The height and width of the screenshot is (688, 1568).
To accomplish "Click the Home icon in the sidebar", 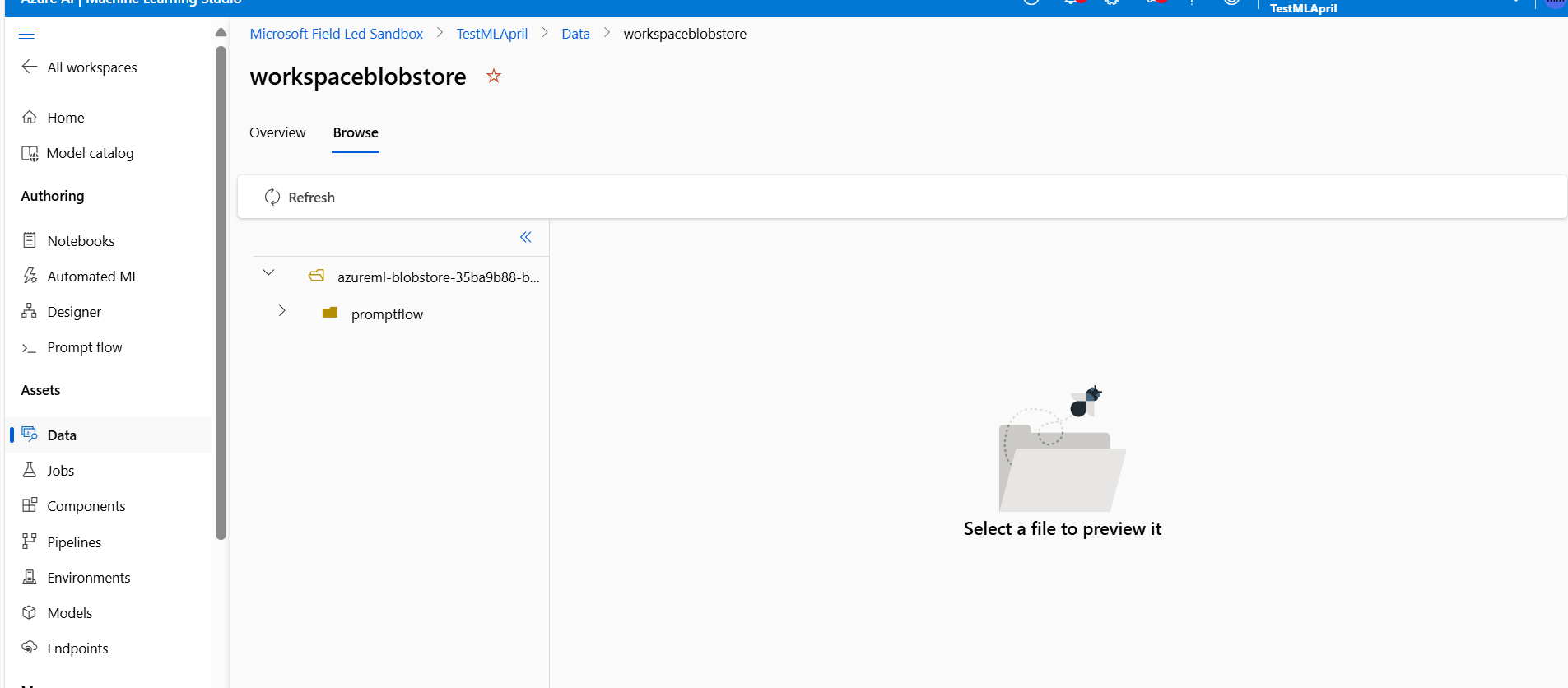I will pyautogui.click(x=30, y=117).
